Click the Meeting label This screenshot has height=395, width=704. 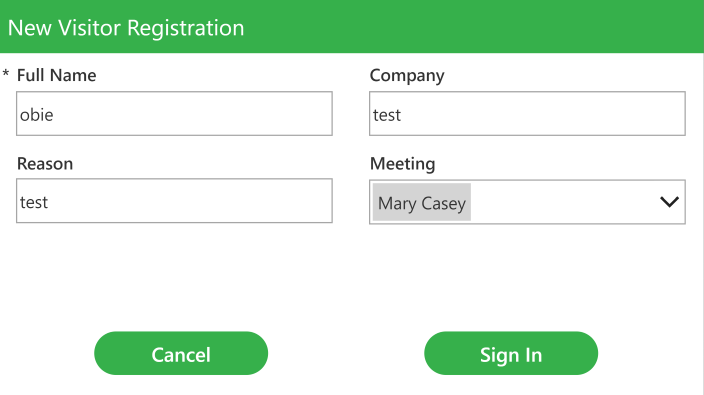[x=402, y=164]
